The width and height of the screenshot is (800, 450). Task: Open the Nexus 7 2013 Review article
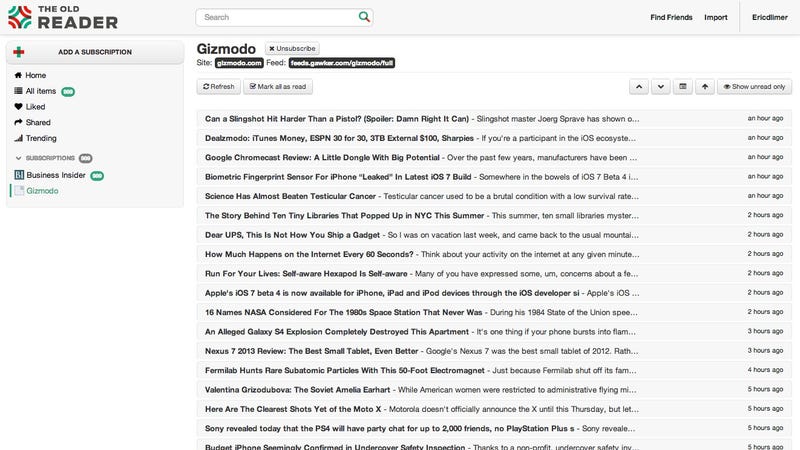tap(494, 351)
